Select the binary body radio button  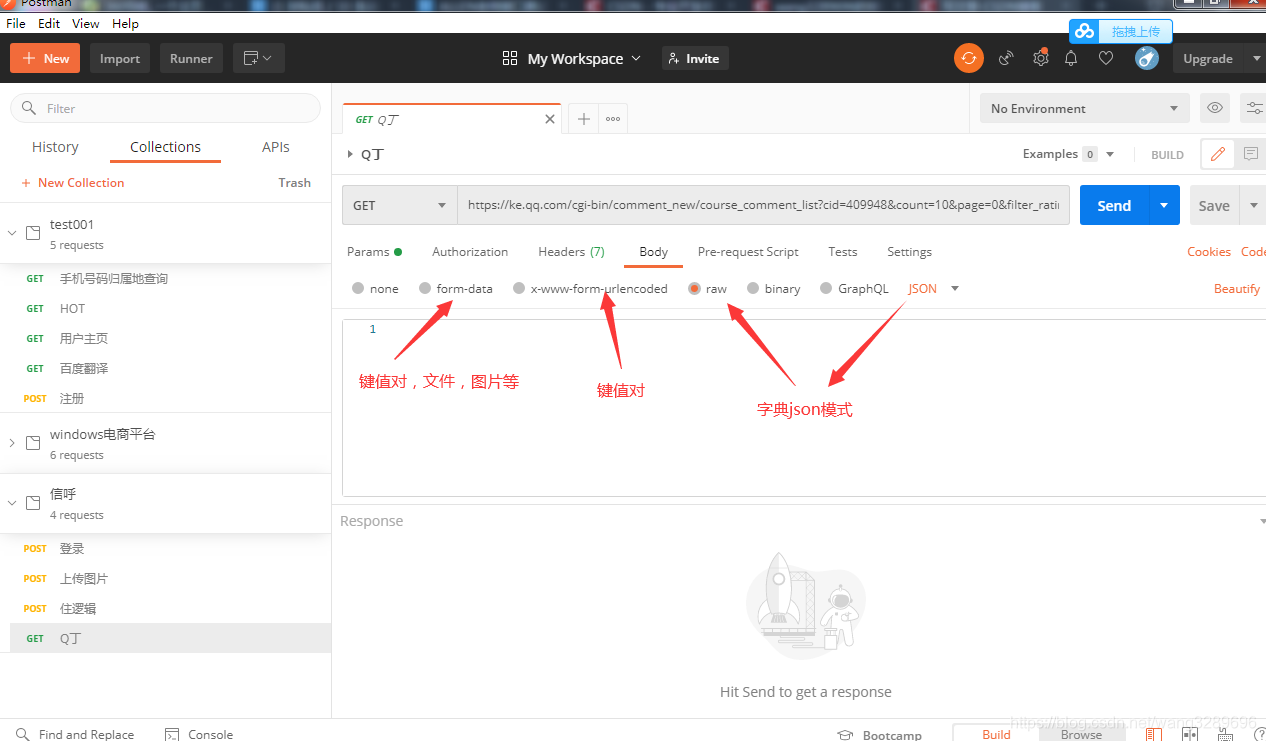[x=753, y=288]
